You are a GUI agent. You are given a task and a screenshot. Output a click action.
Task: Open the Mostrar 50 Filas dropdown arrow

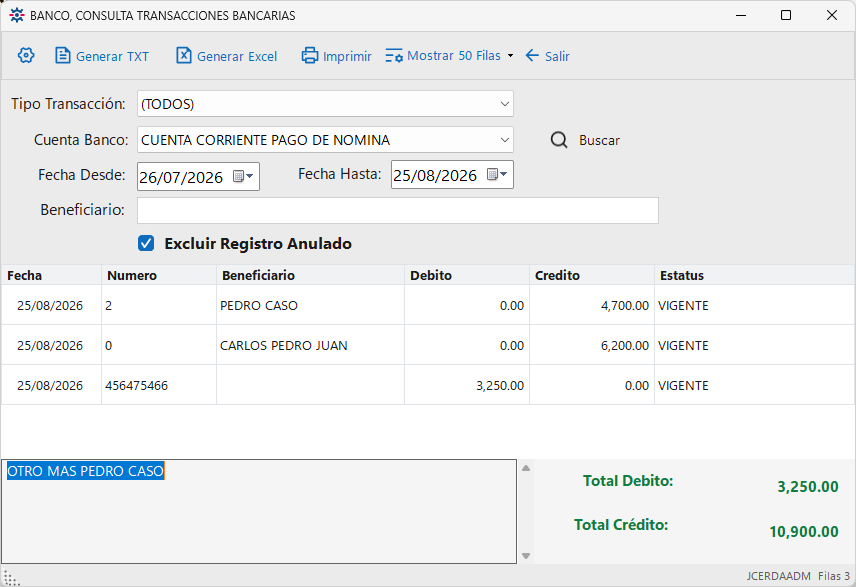[510, 56]
